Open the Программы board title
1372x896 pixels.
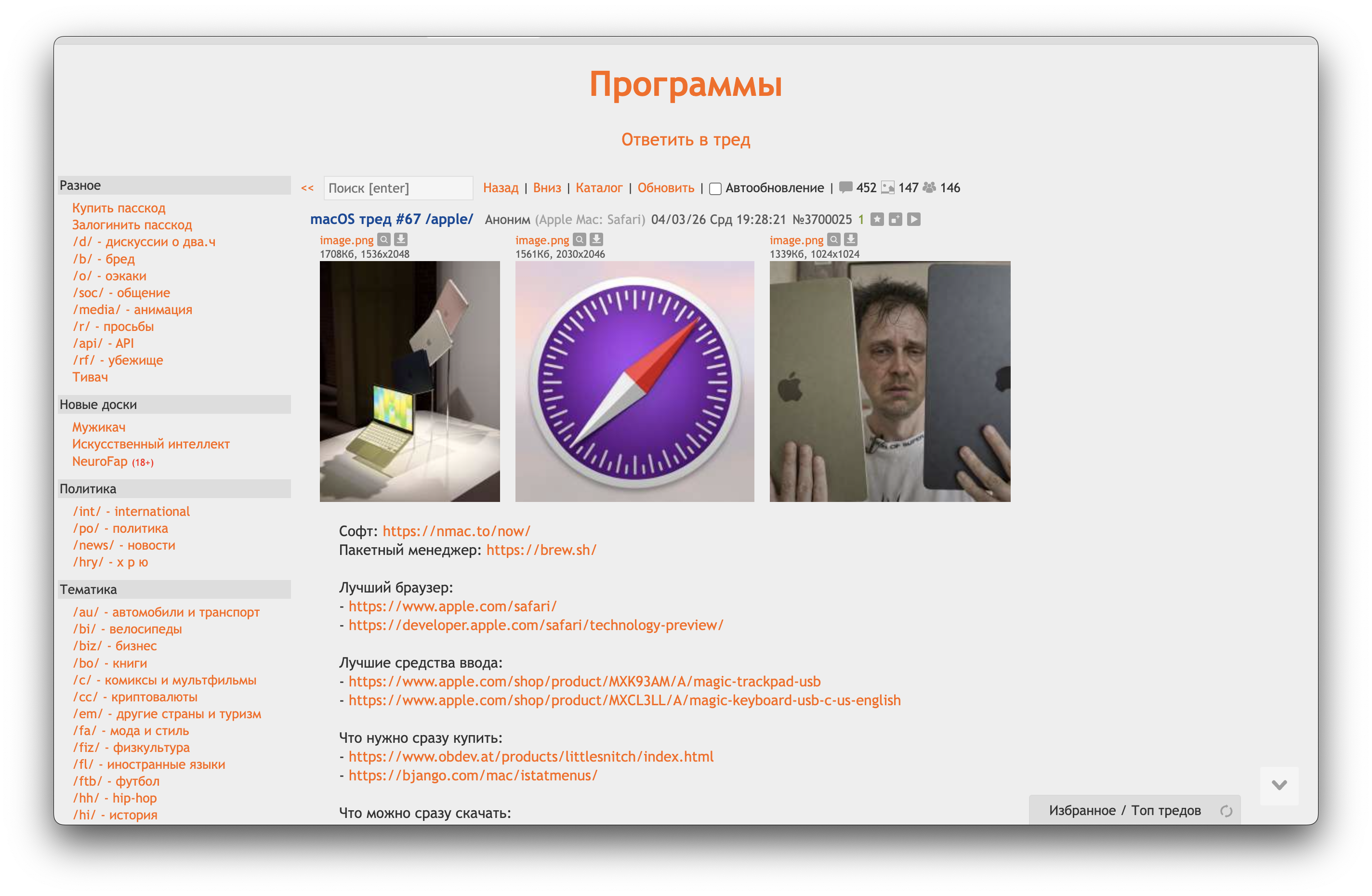pos(686,84)
